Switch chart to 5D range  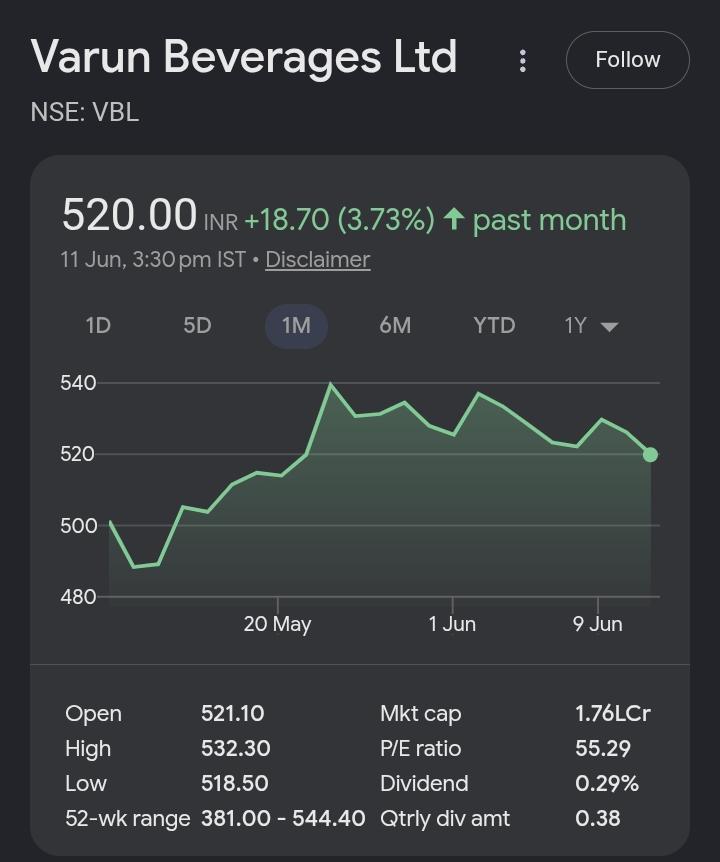pos(197,325)
